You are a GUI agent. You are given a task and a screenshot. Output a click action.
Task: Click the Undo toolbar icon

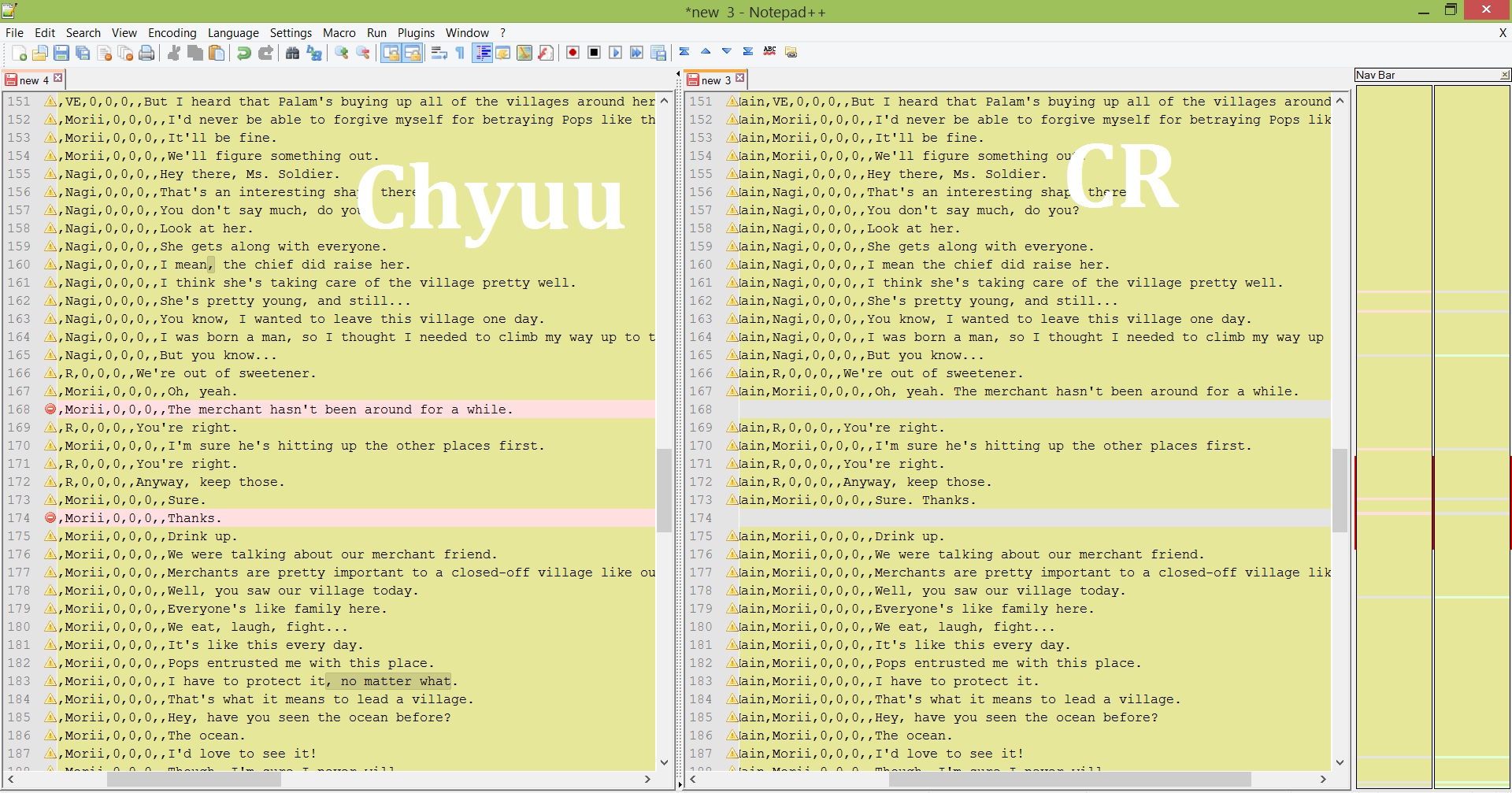[x=244, y=53]
